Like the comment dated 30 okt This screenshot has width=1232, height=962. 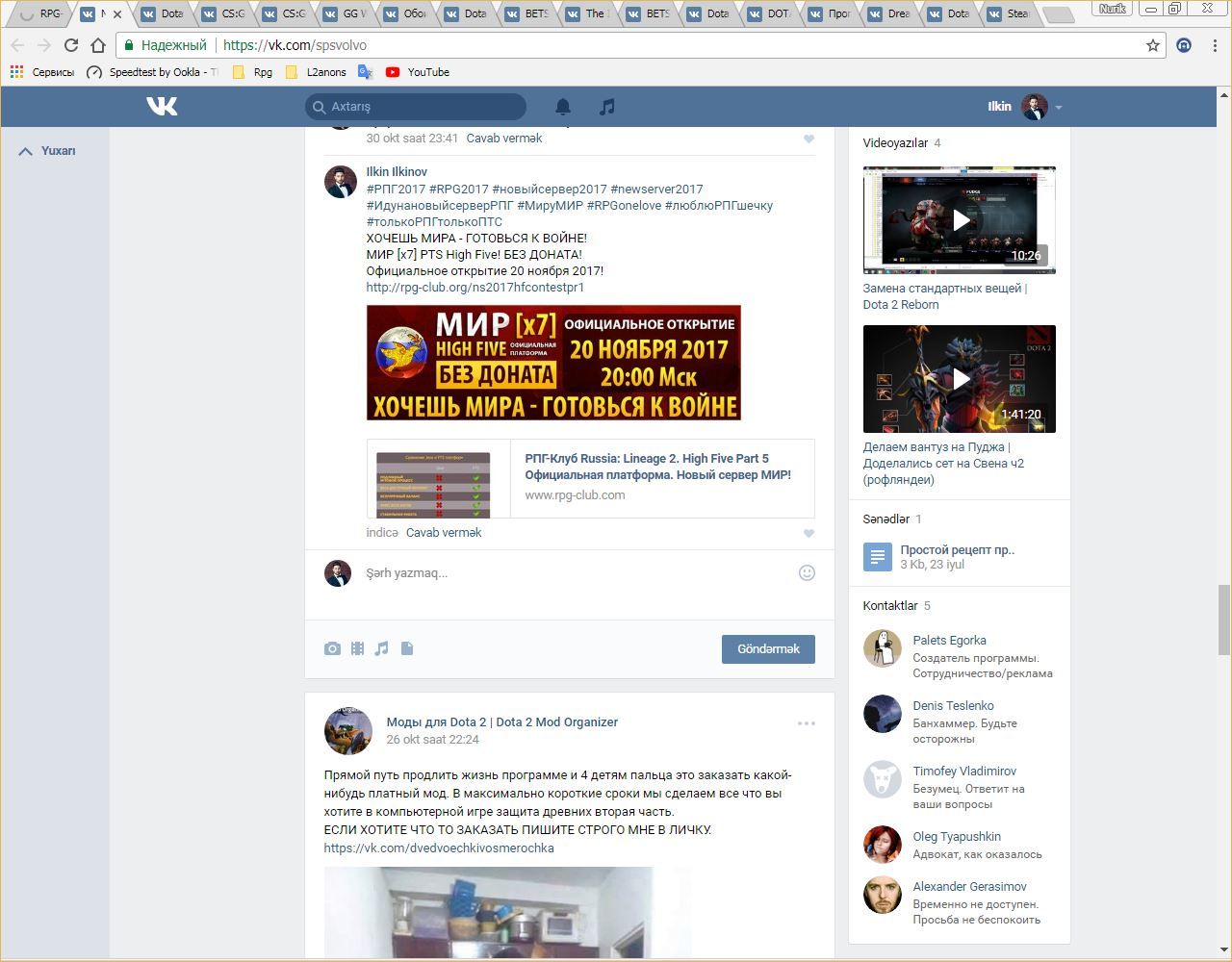coord(808,139)
